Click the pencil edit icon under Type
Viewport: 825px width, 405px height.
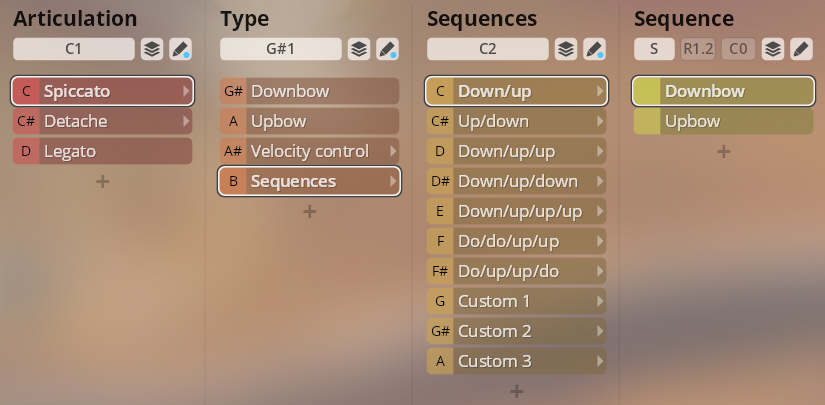point(387,49)
